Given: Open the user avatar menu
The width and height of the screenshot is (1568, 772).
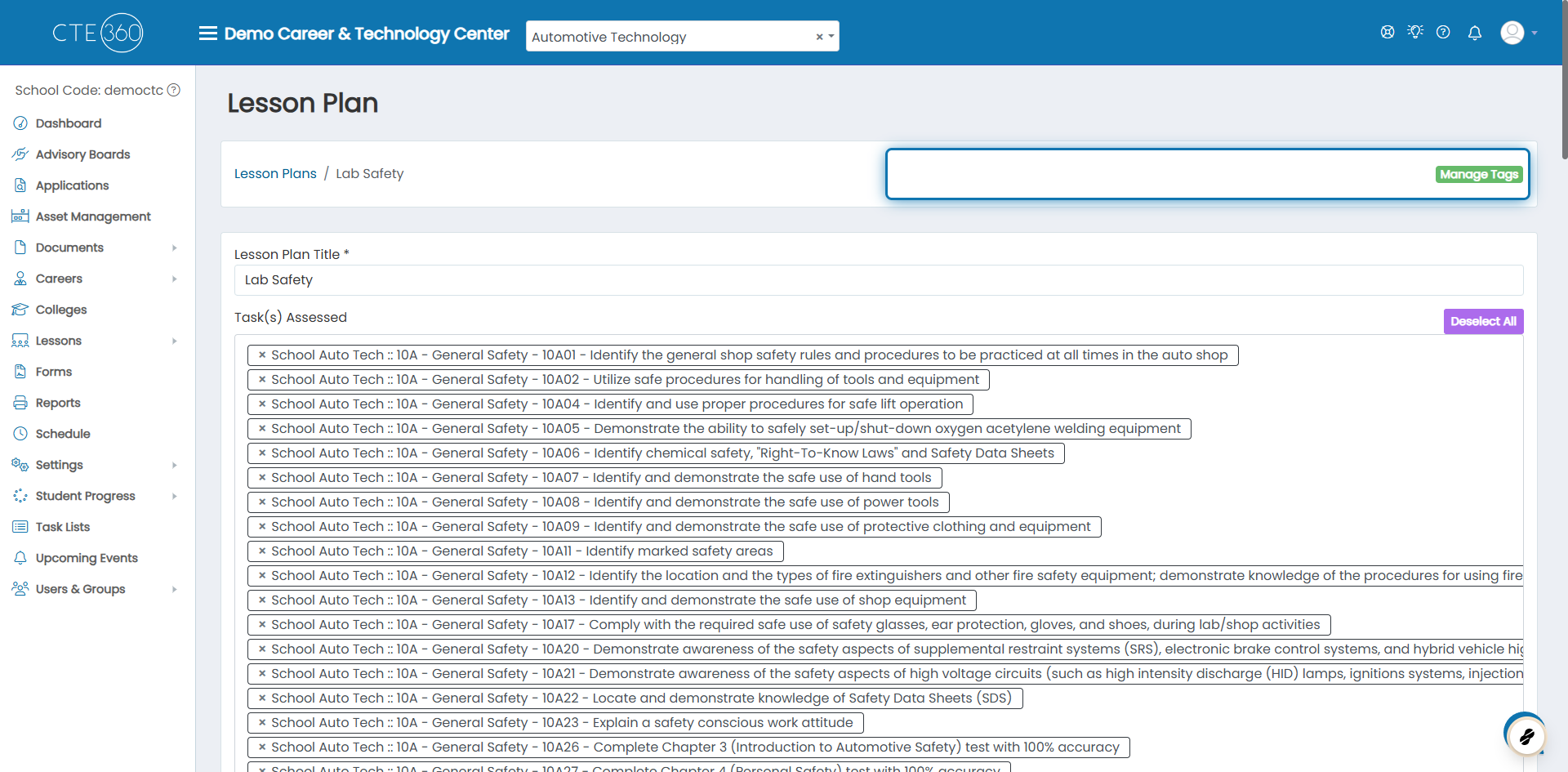Looking at the screenshot, I should (1512, 33).
